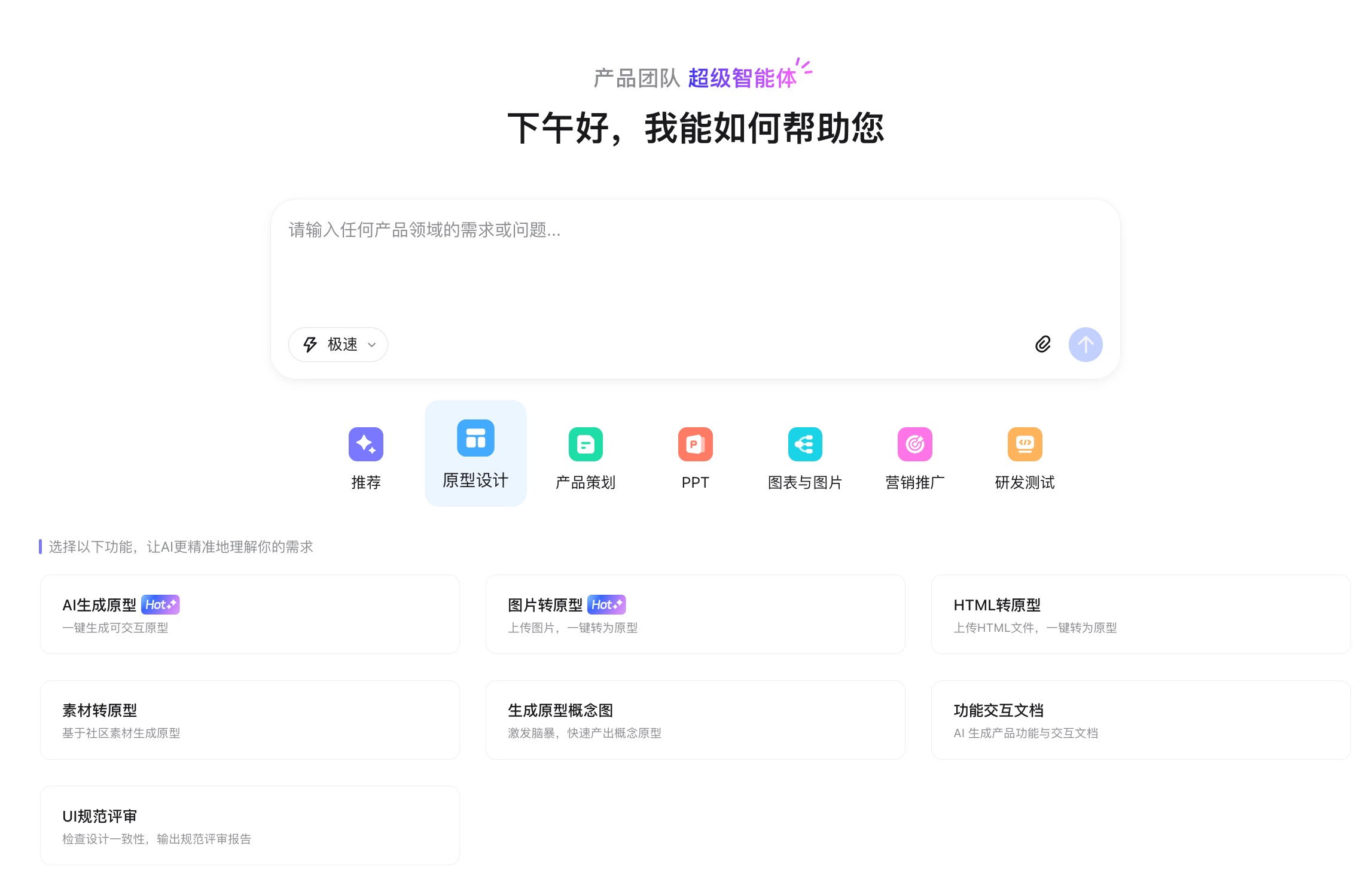Screen dimensions: 1372x876
Task: Select the 生成原型概念图 feature card
Action: pos(696,719)
